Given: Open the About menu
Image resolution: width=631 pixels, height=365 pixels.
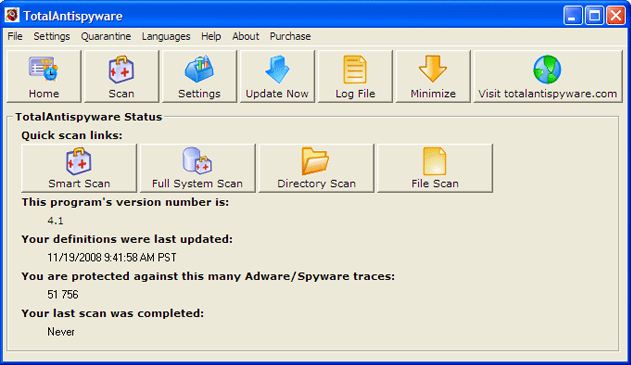Looking at the screenshot, I should click(245, 36).
